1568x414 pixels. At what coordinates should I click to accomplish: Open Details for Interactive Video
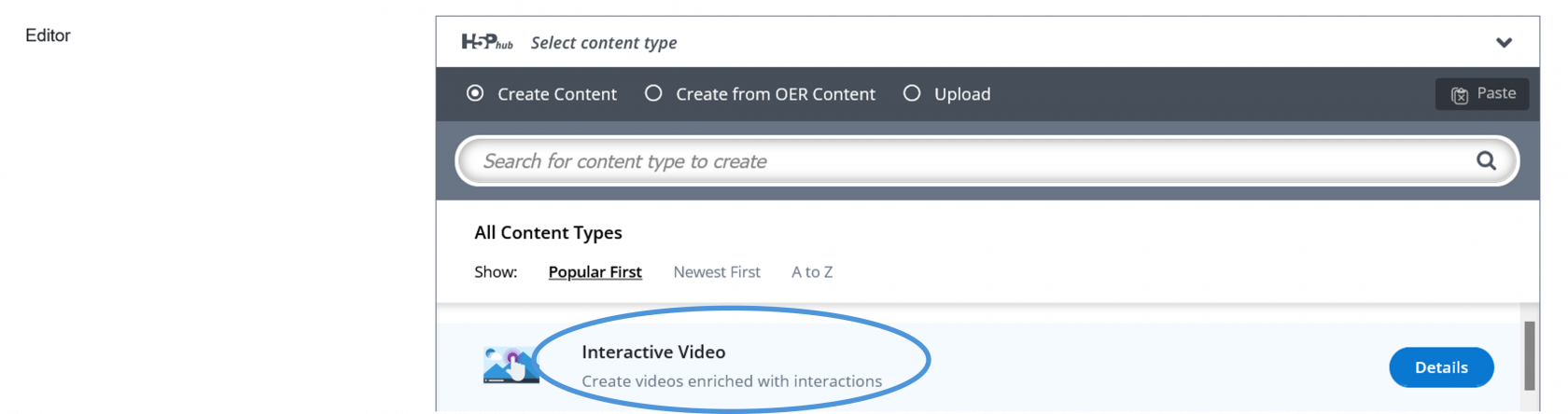[x=1441, y=367]
